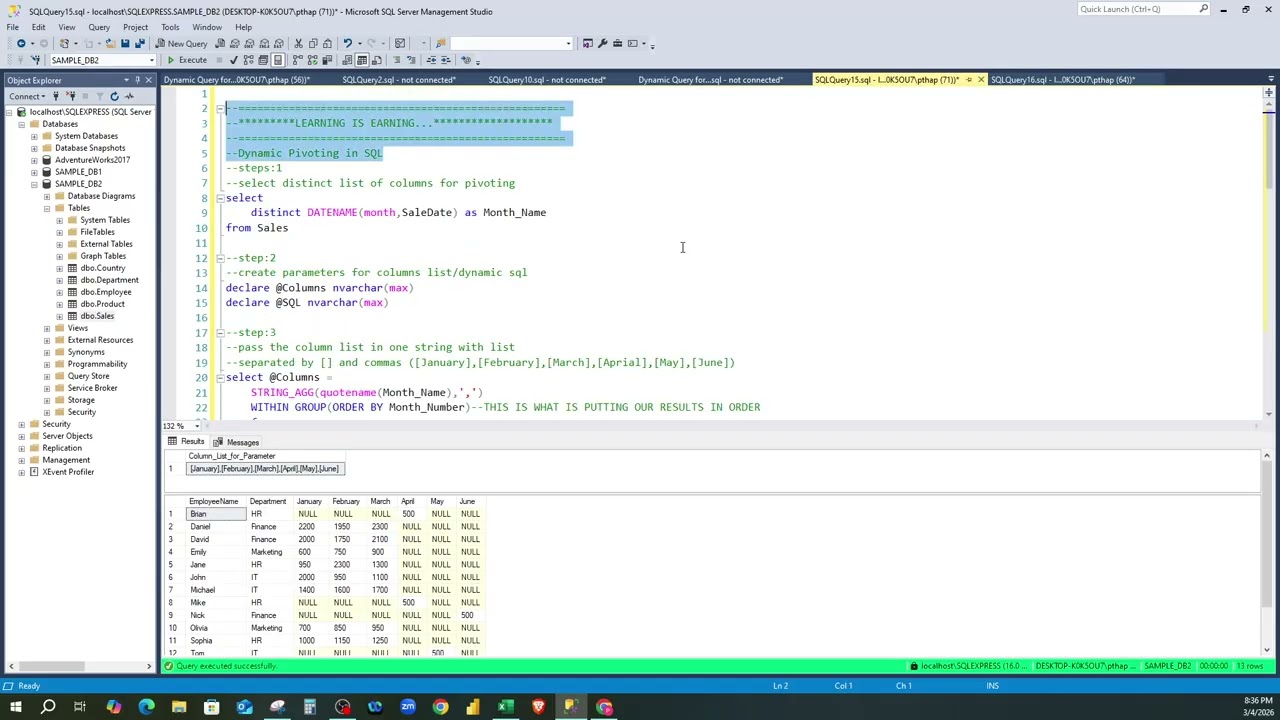Image resolution: width=1280 pixels, height=720 pixels.
Task: Switch to SQLQuery10.sql tab
Action: 547,80
